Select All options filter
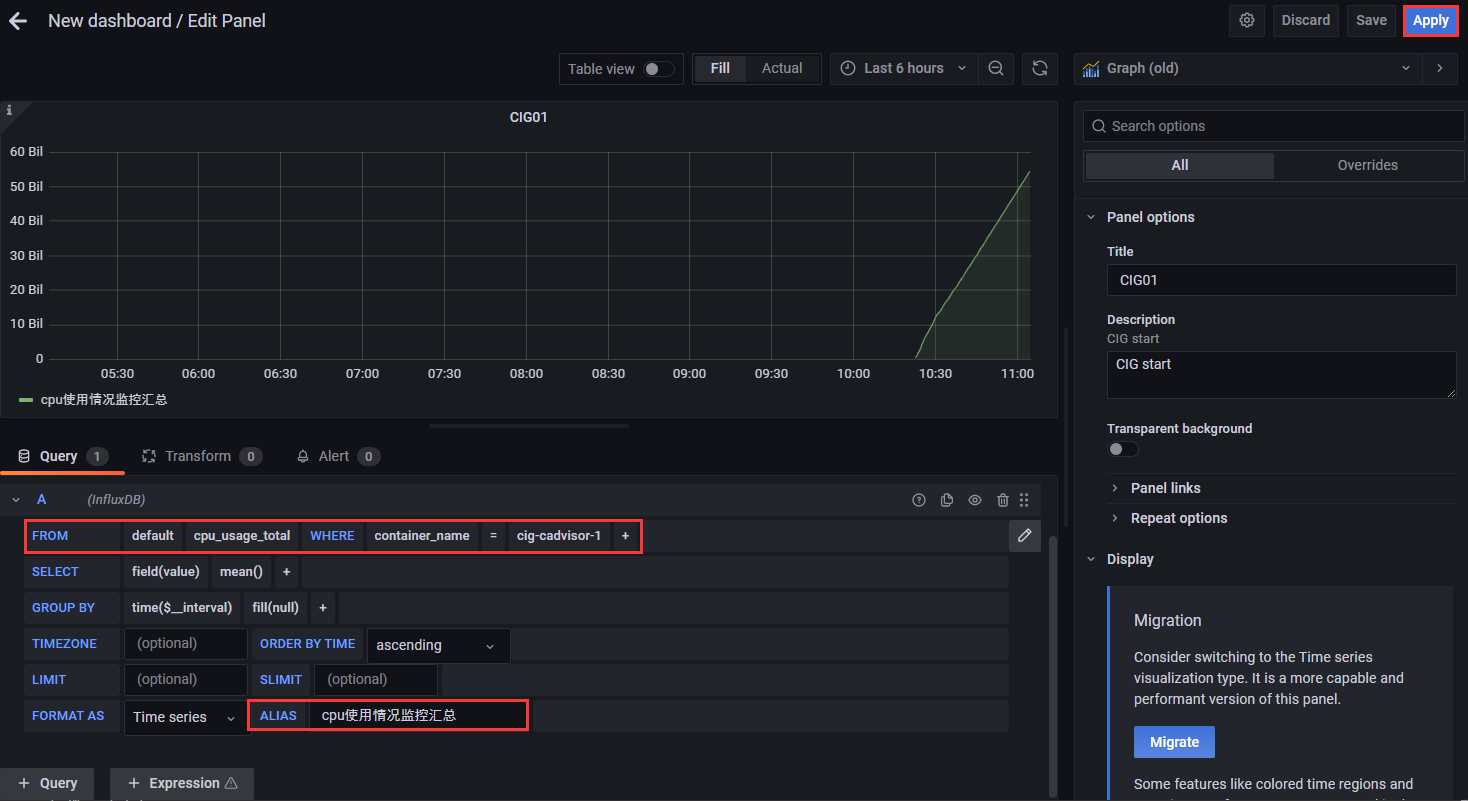 (x=1180, y=165)
